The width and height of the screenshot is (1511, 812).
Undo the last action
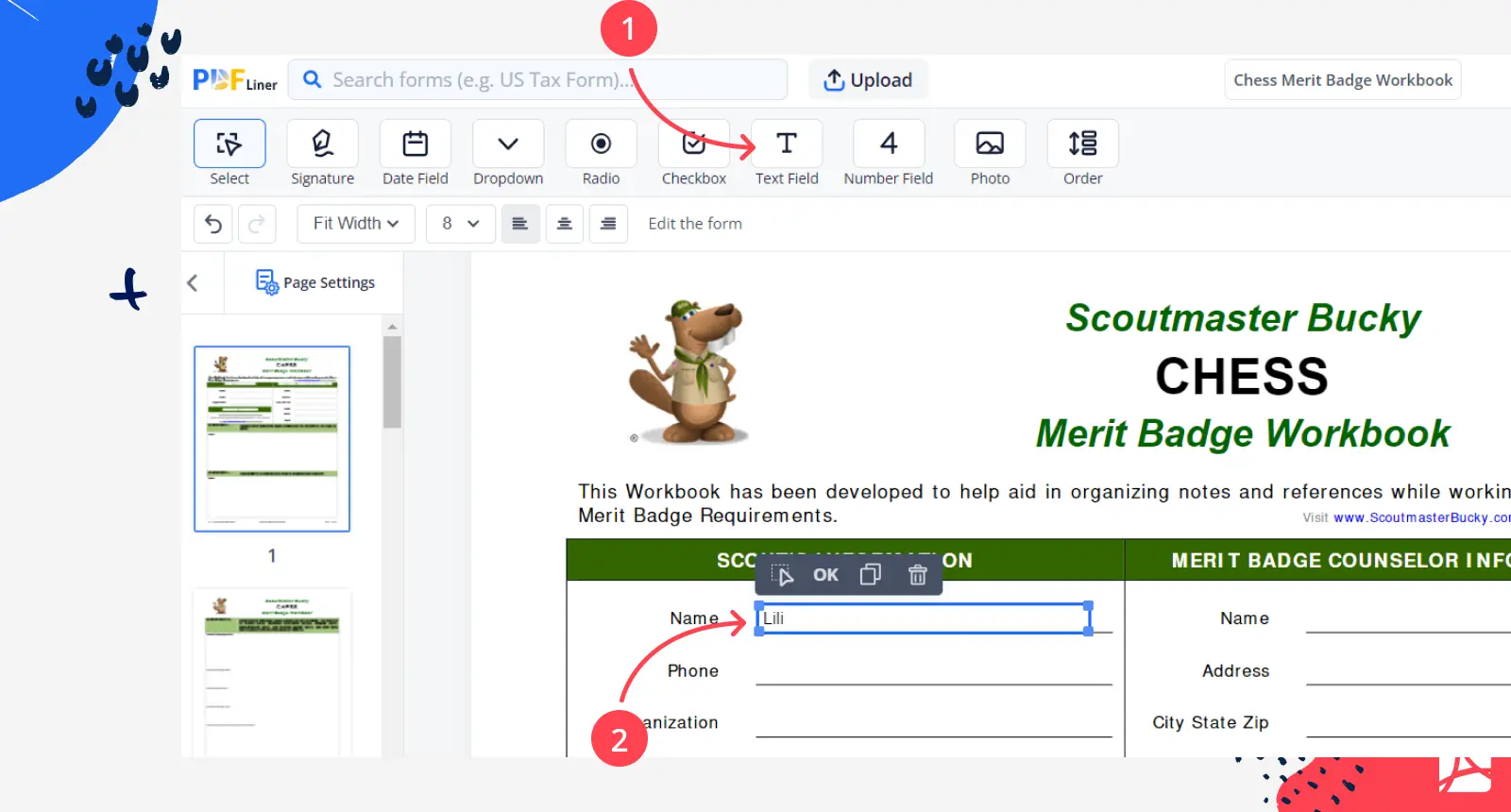[213, 224]
